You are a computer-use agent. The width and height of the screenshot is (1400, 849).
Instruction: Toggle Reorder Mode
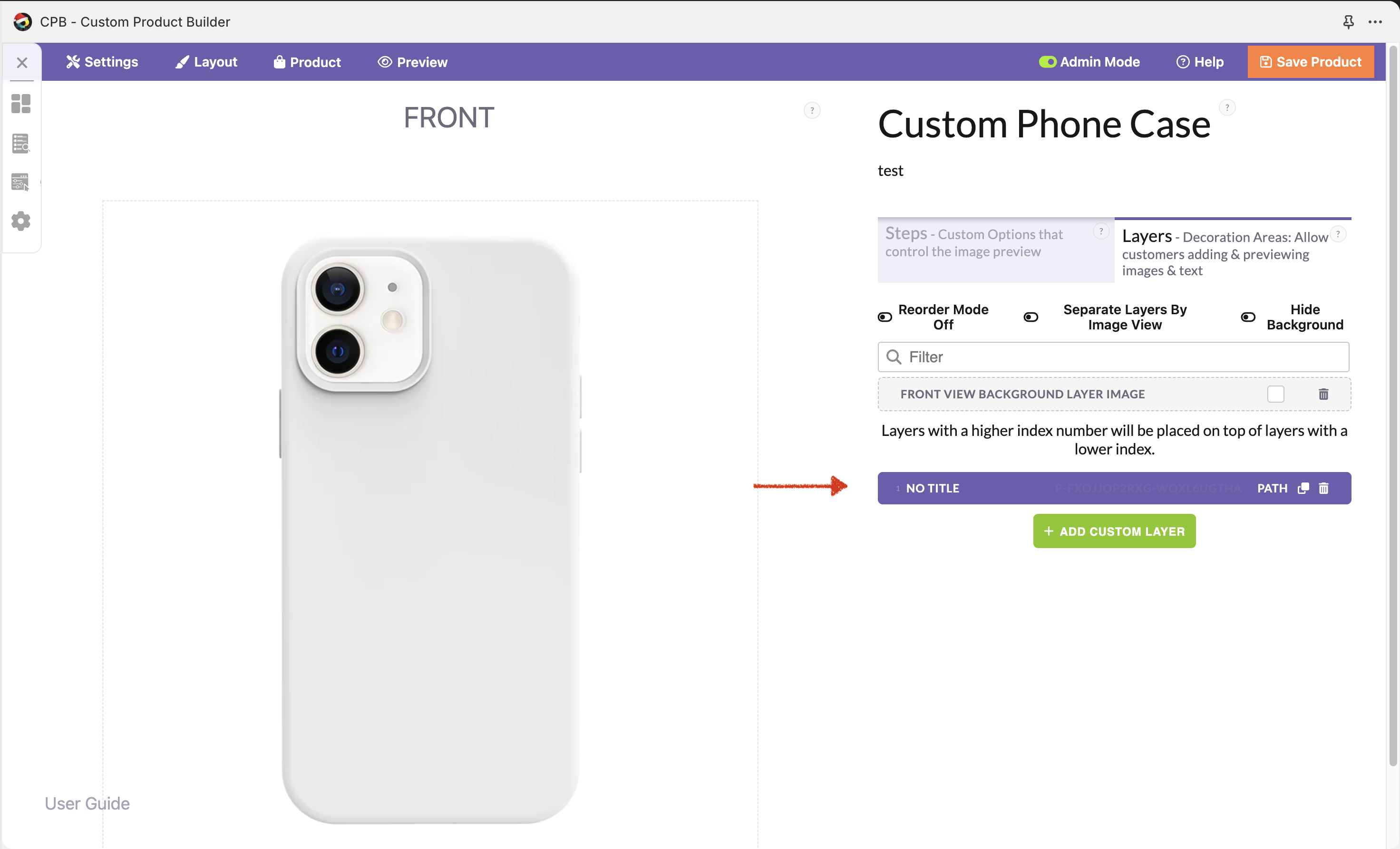click(885, 317)
